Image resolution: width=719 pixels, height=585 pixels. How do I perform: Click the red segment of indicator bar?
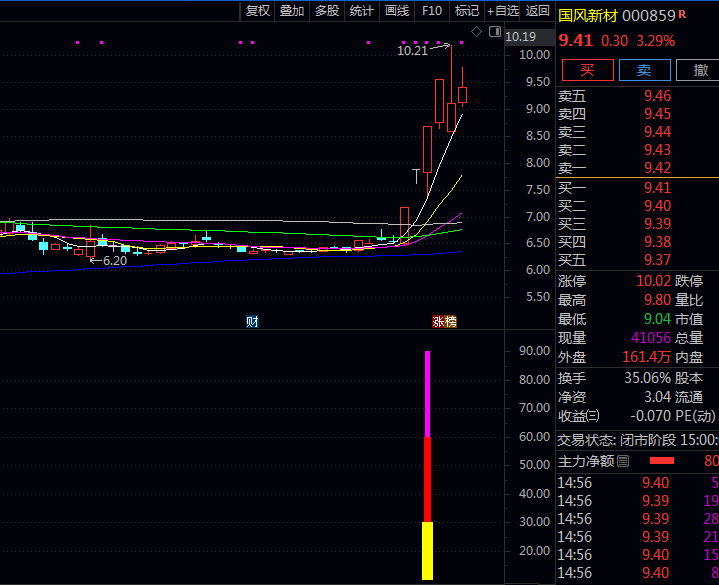point(427,479)
